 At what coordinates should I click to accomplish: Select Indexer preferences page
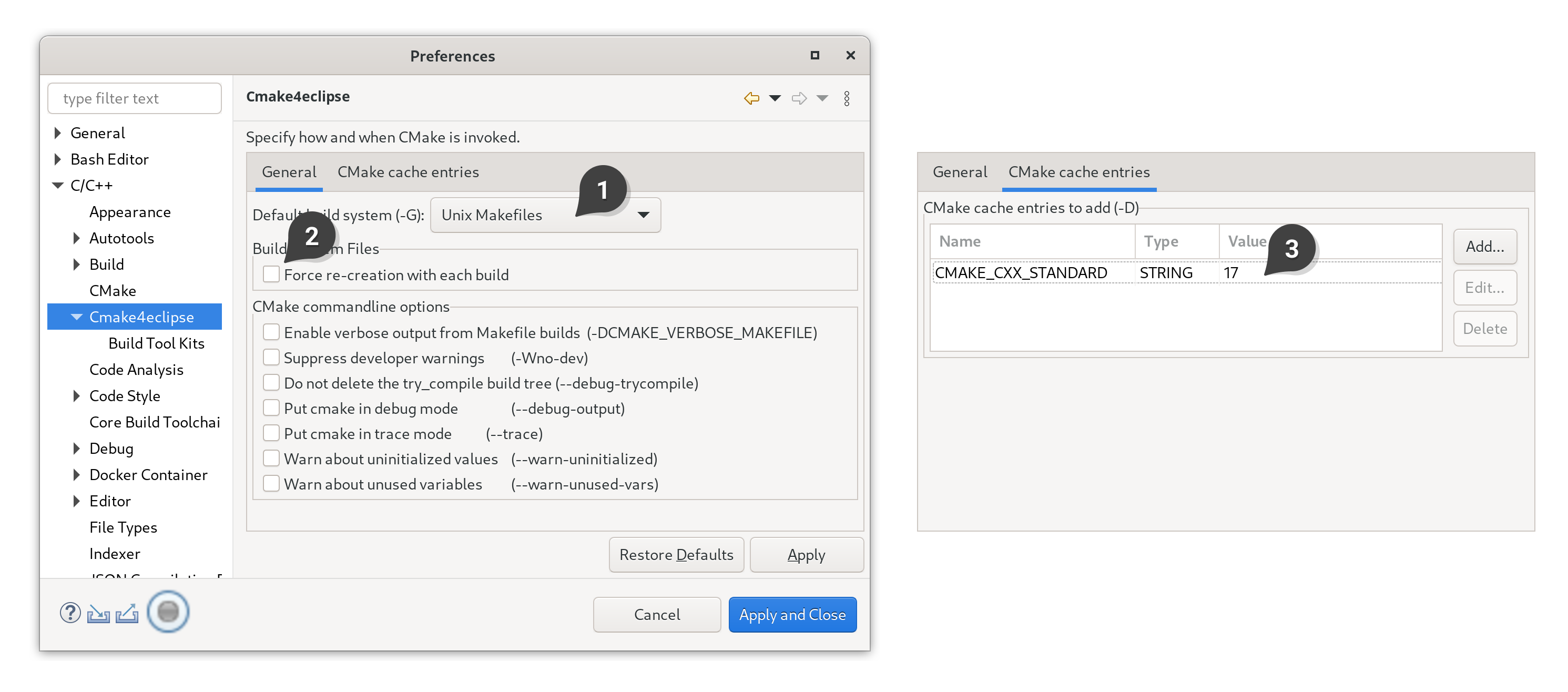click(115, 553)
